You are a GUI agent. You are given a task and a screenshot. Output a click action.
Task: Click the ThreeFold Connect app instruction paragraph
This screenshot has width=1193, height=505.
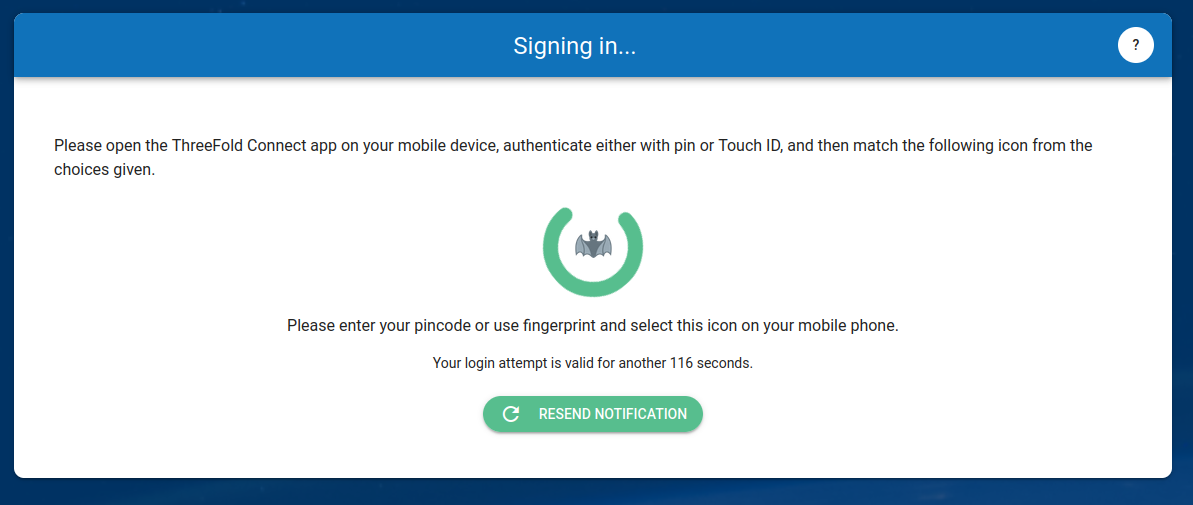(573, 157)
